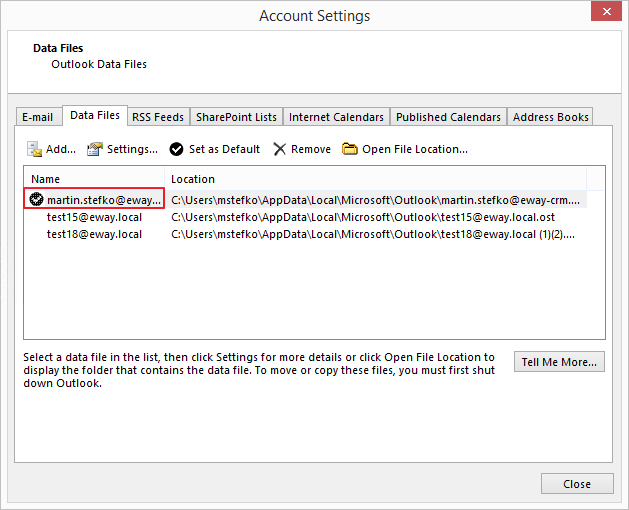Image resolution: width=629 pixels, height=510 pixels.
Task: Click the Settings toolbar icon
Action: (x=95, y=149)
